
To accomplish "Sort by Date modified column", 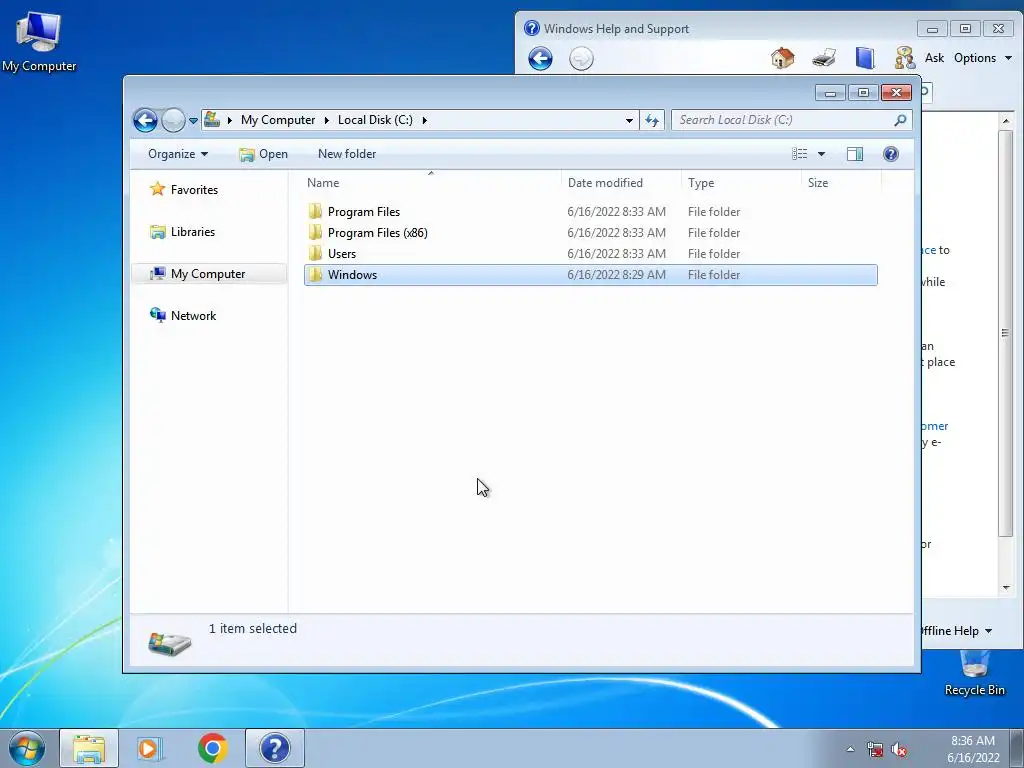I will pos(620,183).
